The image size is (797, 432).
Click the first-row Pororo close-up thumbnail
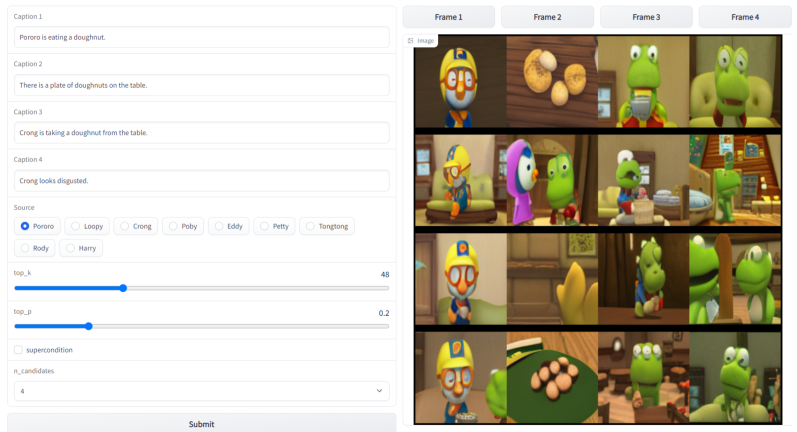click(461, 81)
